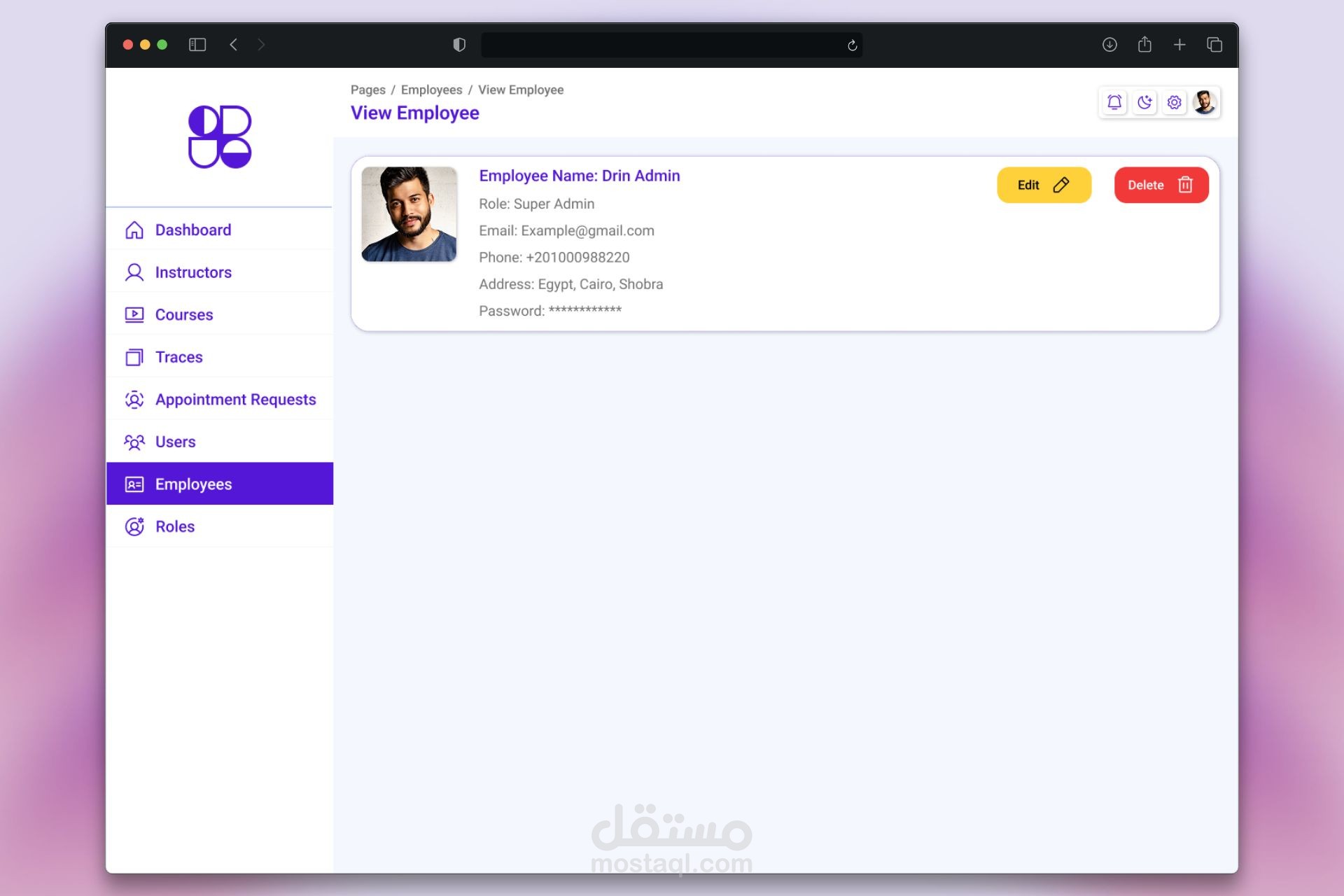
Task: Open the Employees breadcrumb link
Action: tap(431, 90)
